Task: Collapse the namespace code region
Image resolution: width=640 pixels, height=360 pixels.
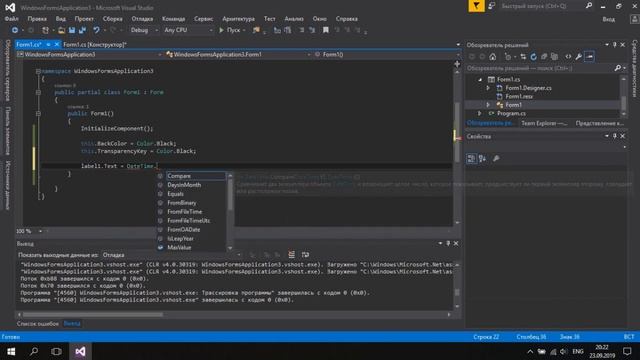Action: 38,71
